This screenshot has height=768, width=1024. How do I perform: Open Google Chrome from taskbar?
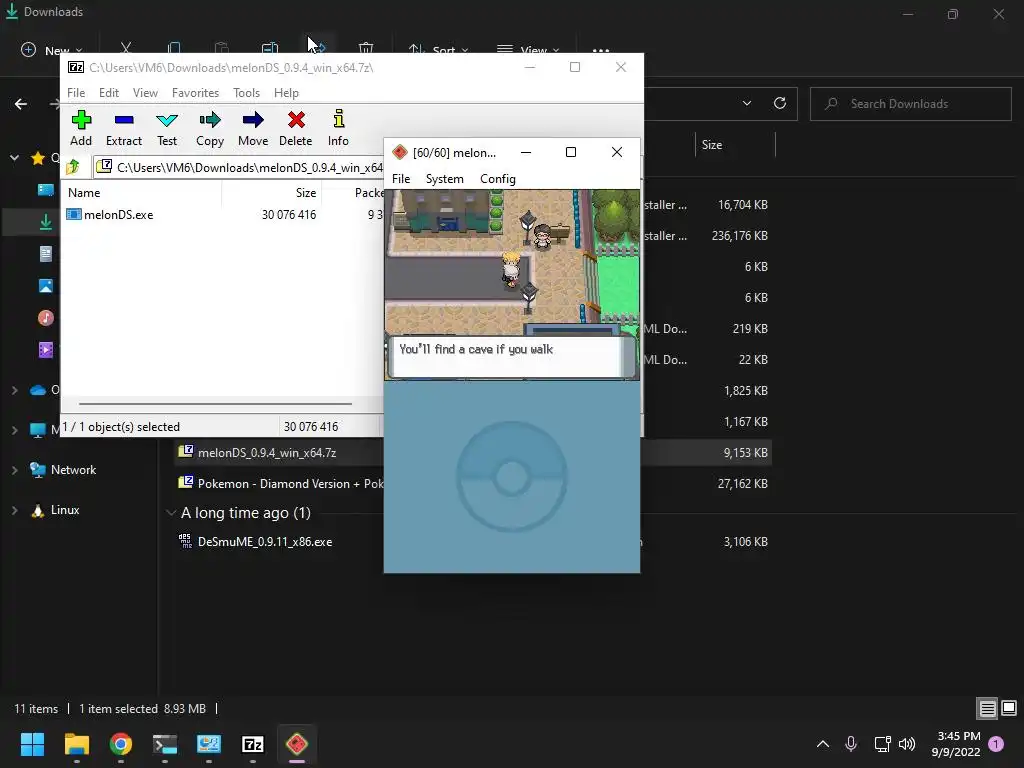[121, 744]
